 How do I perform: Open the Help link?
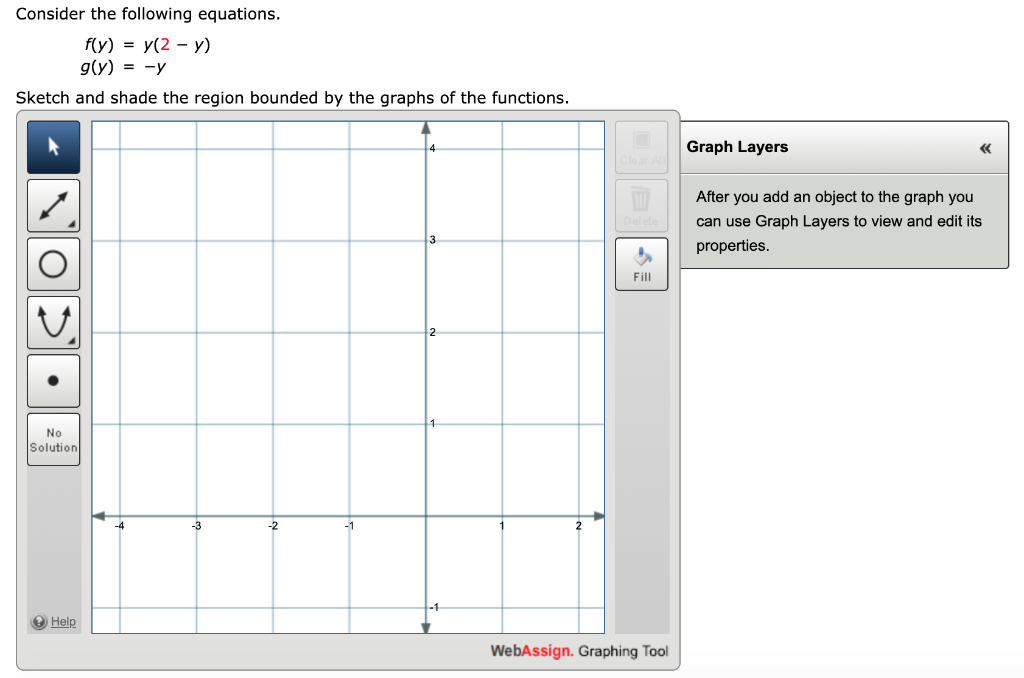(x=62, y=621)
